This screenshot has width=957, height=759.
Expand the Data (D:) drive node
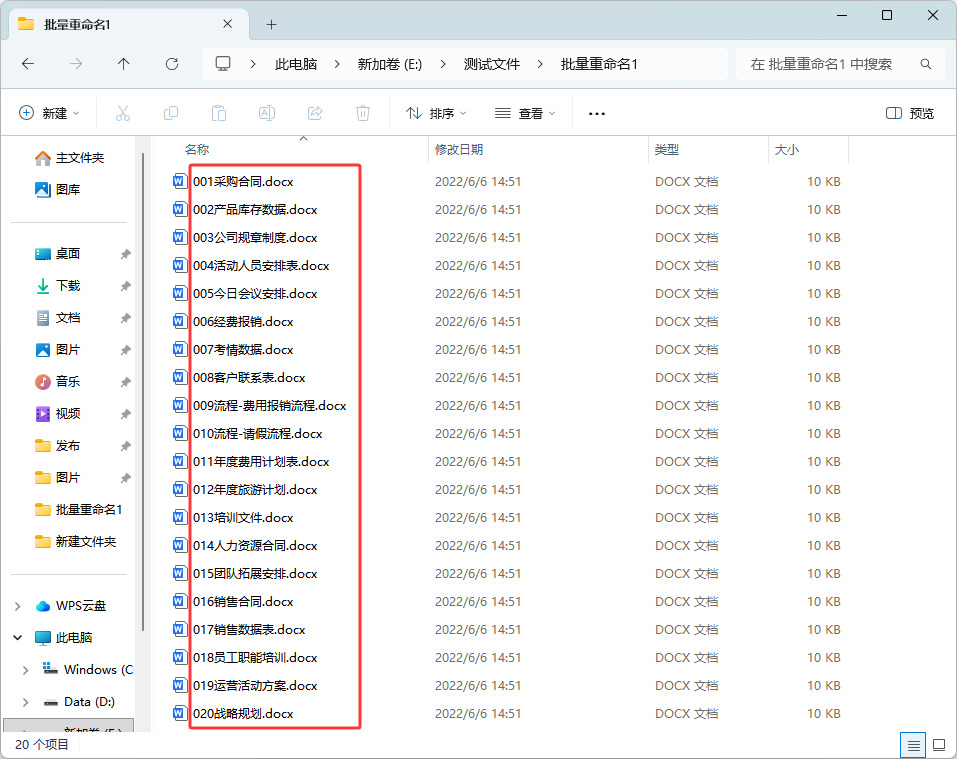click(25, 702)
